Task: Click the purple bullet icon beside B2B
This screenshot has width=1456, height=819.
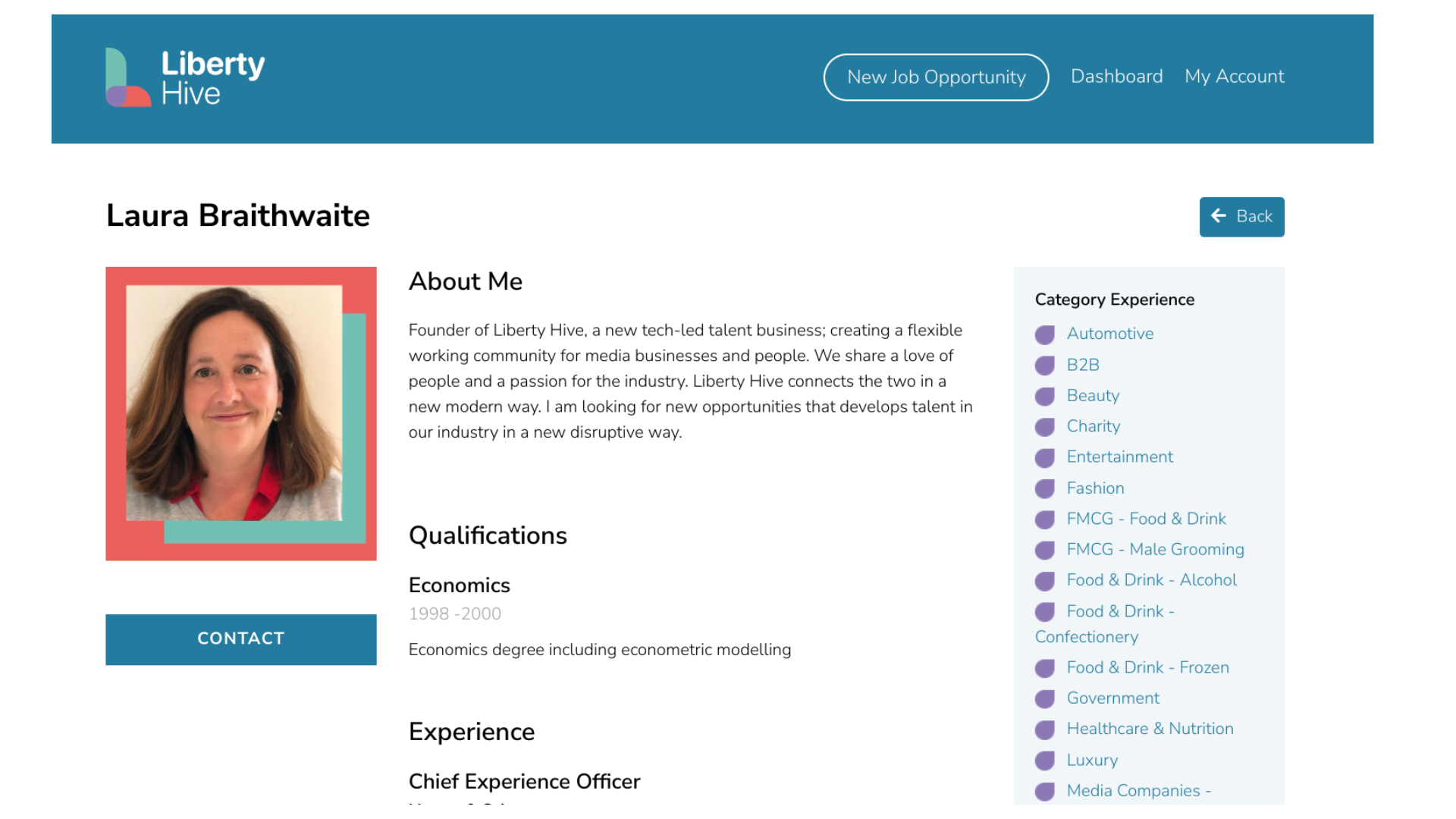Action: (1045, 366)
